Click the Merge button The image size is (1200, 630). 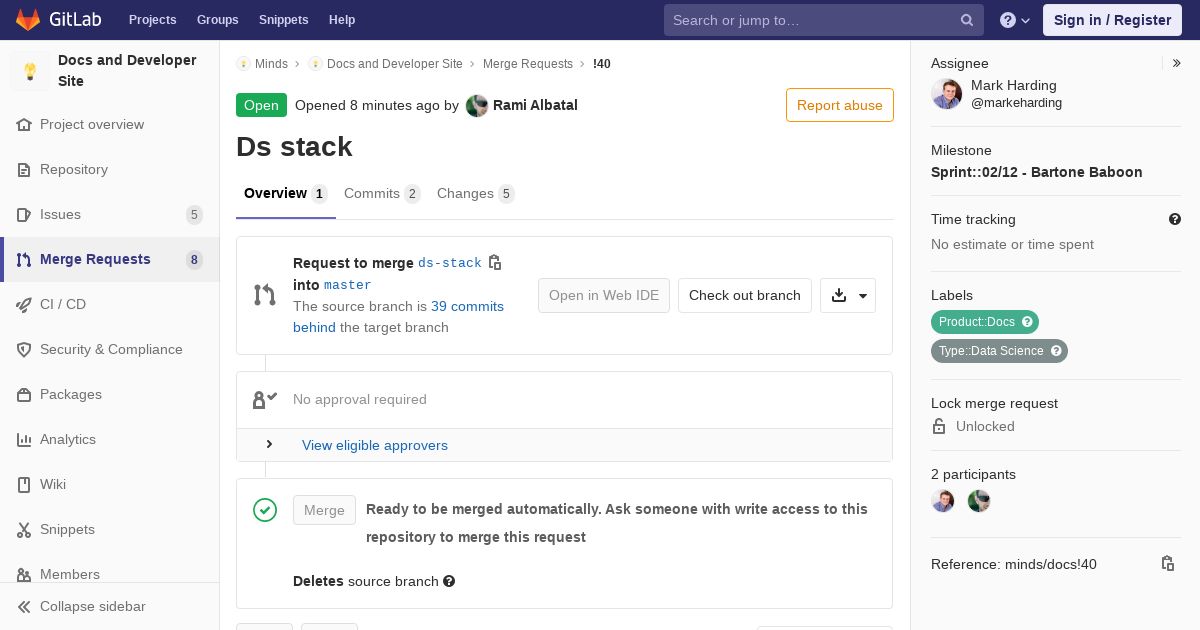pyautogui.click(x=324, y=510)
